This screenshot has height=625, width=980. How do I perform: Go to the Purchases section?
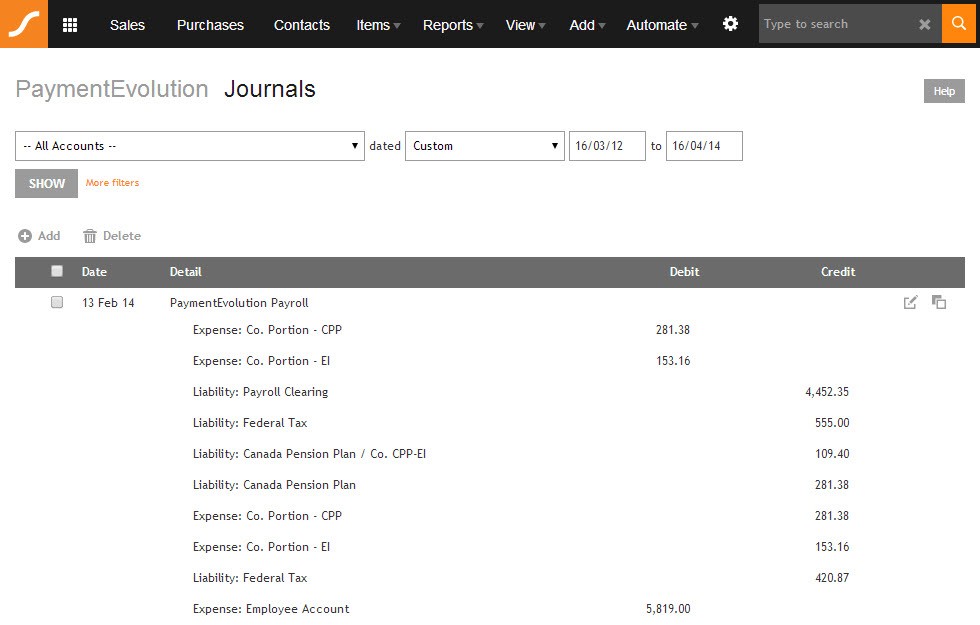pos(210,25)
